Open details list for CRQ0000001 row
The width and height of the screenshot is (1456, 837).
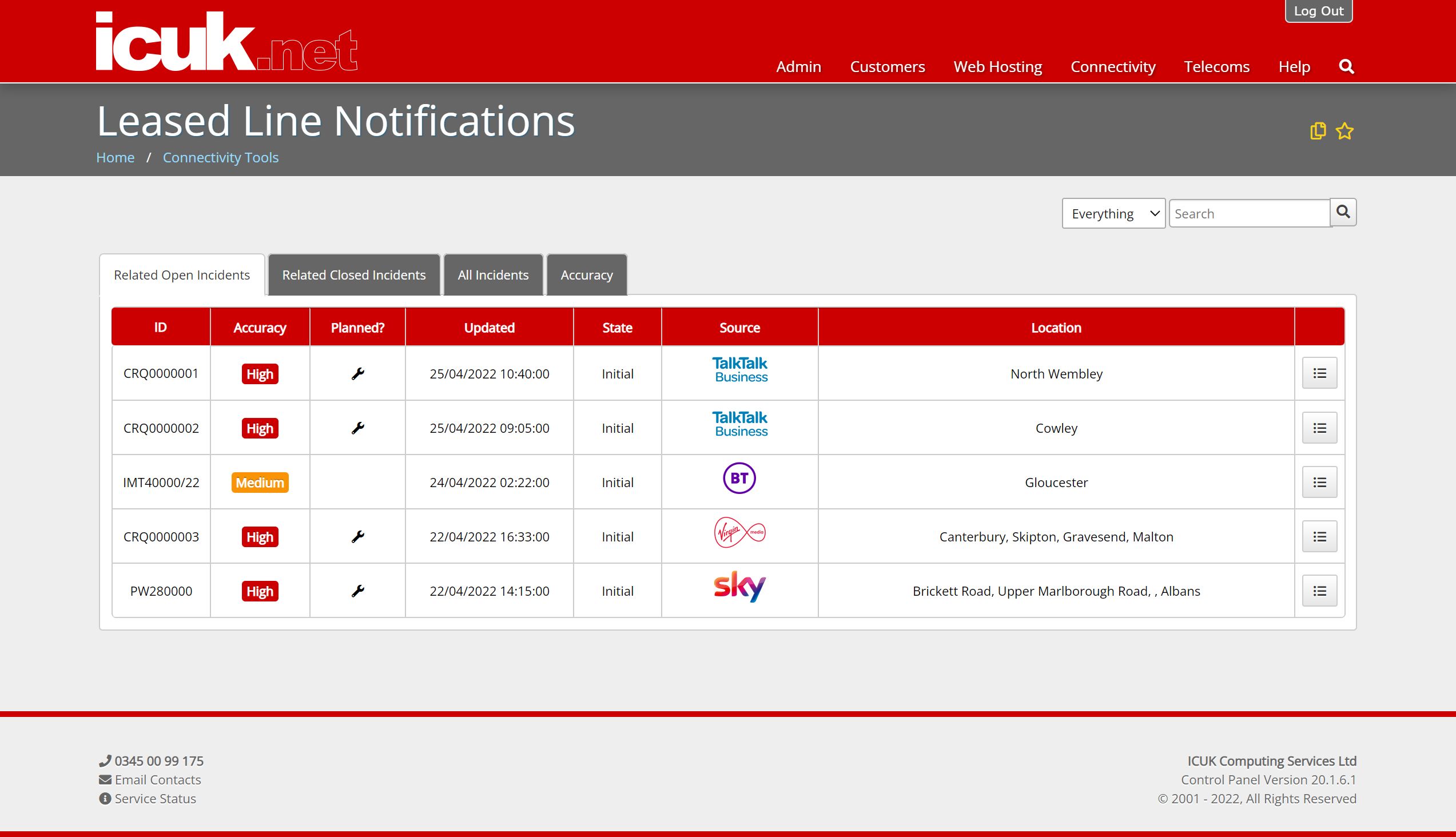1320,373
